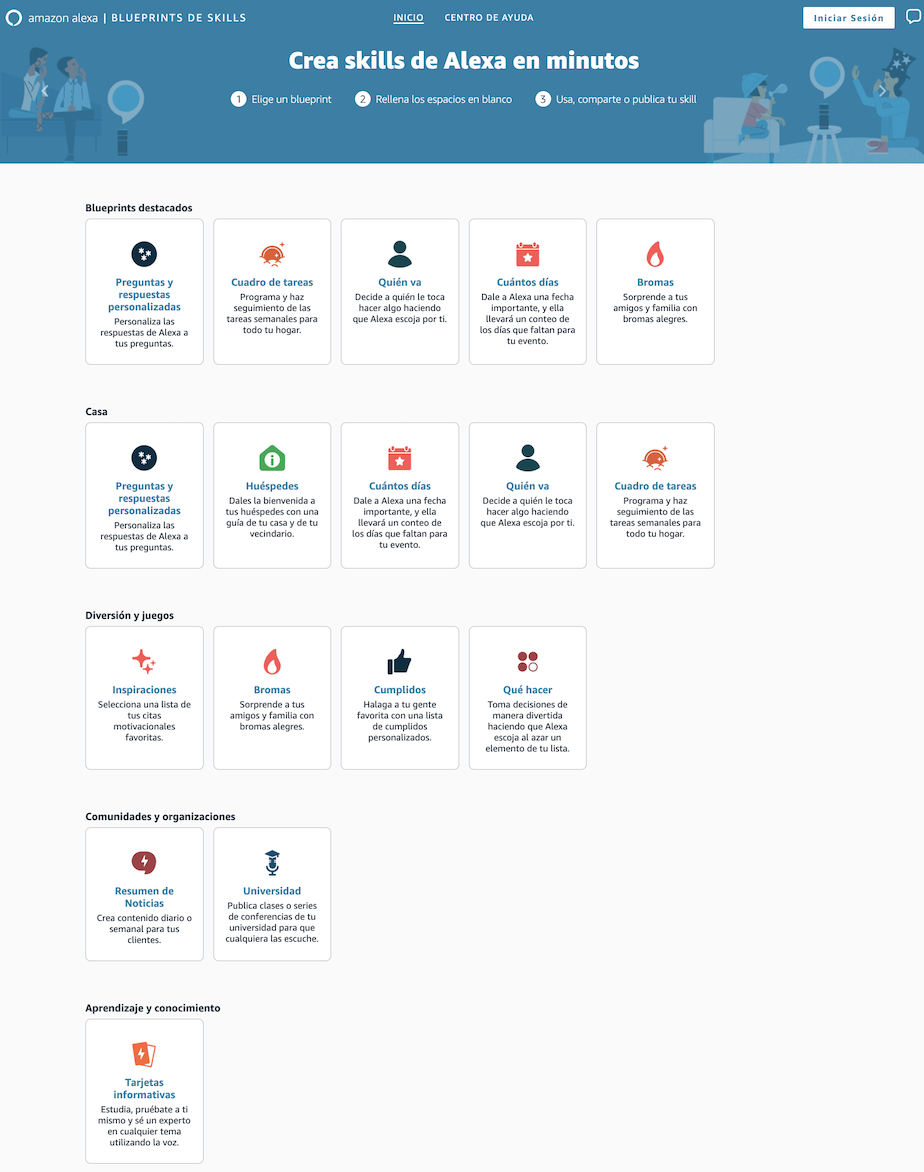Viewport: 924px width, 1172px height.
Task: Select the Tarjetas informativas flashcards icon
Action: pyautogui.click(x=144, y=1054)
